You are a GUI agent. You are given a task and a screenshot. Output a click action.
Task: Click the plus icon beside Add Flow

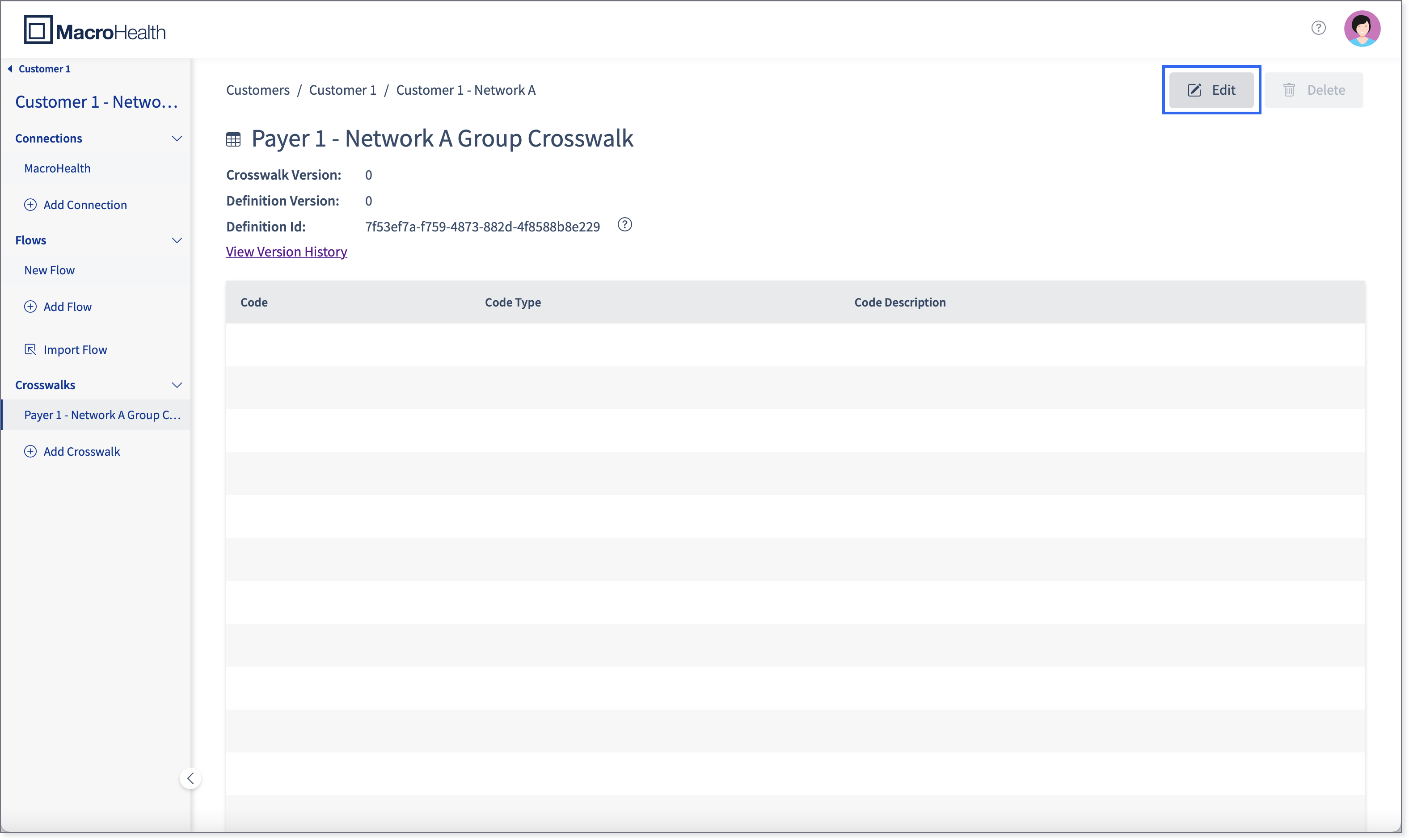[30, 307]
